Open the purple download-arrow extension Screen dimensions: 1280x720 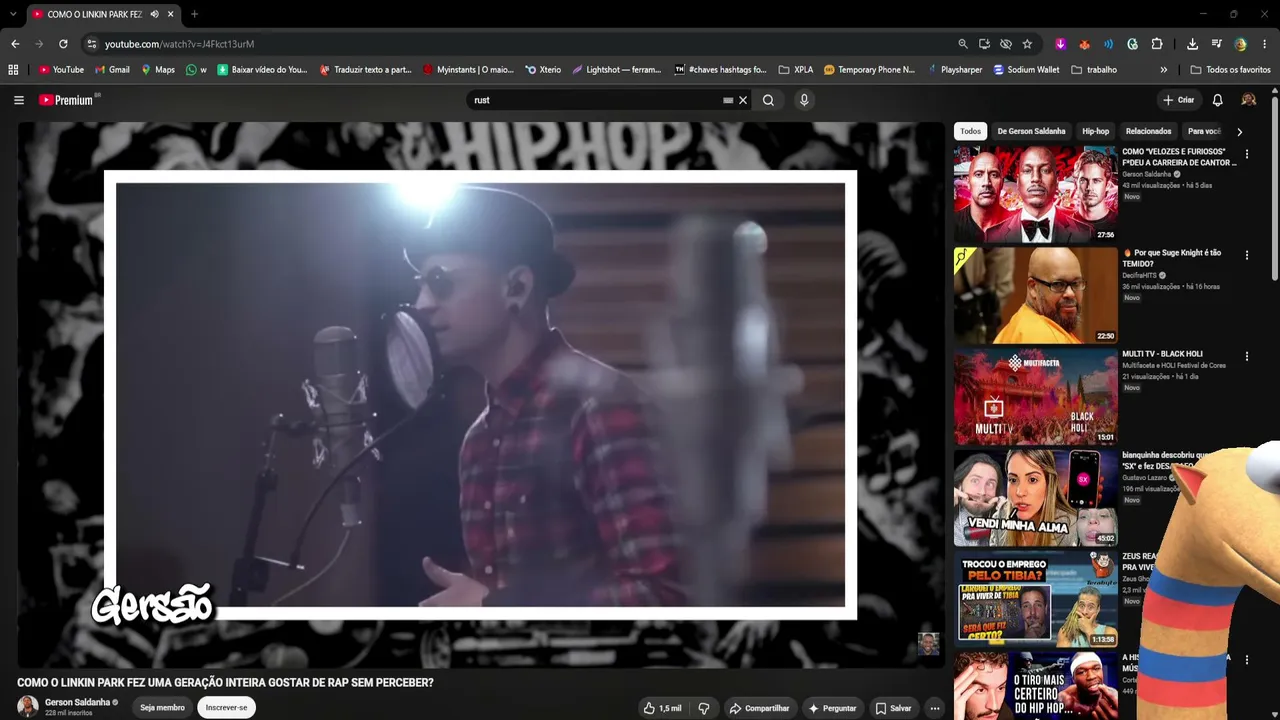(x=1061, y=44)
